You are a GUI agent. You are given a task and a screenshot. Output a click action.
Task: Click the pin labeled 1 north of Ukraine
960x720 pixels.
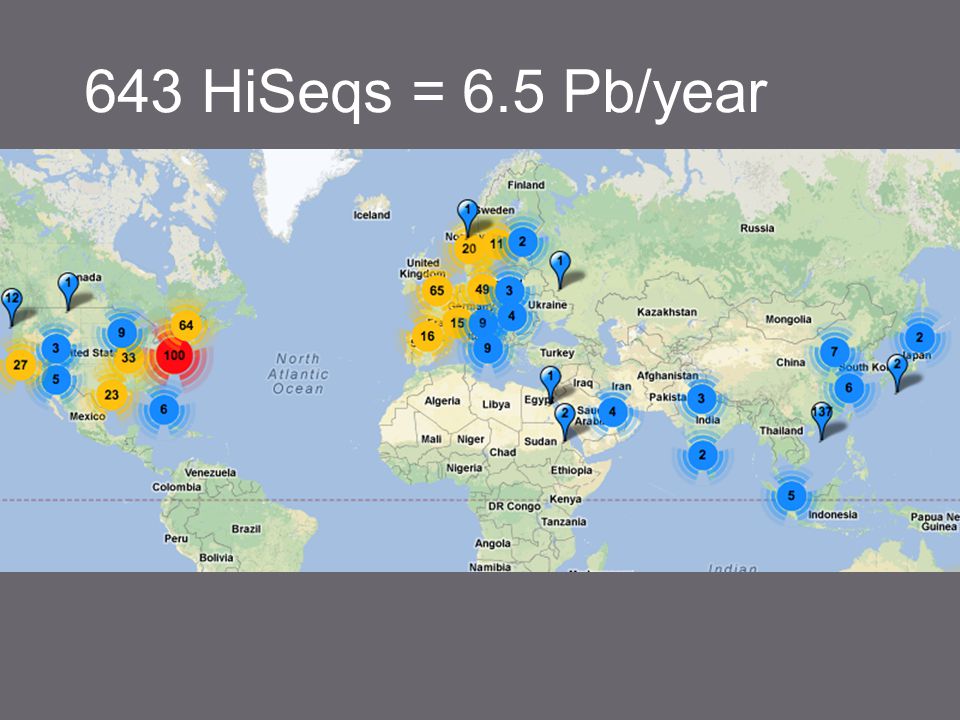tap(560, 270)
